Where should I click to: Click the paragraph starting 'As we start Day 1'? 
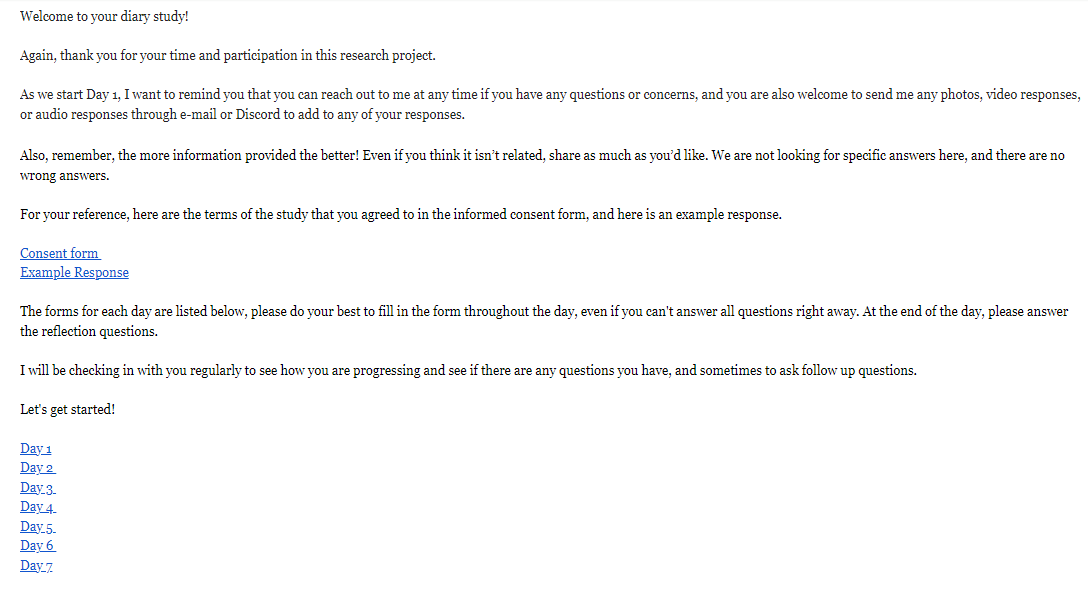(x=550, y=104)
